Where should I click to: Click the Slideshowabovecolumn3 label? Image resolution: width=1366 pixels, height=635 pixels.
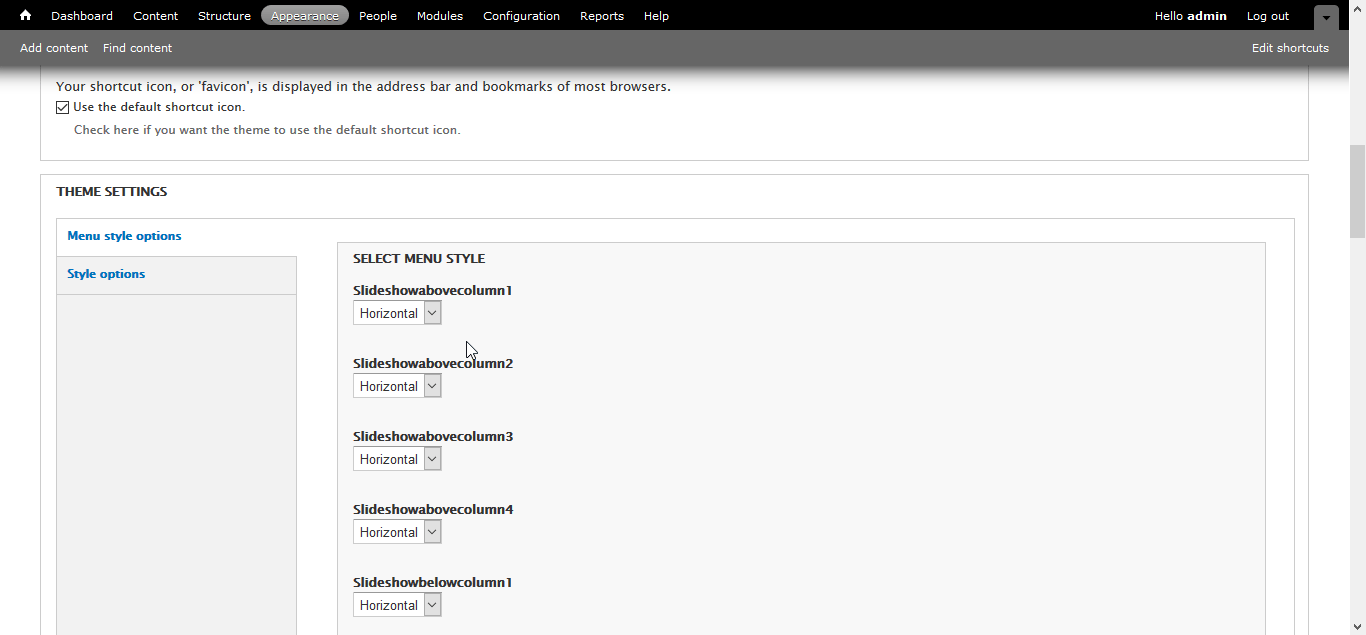click(433, 437)
